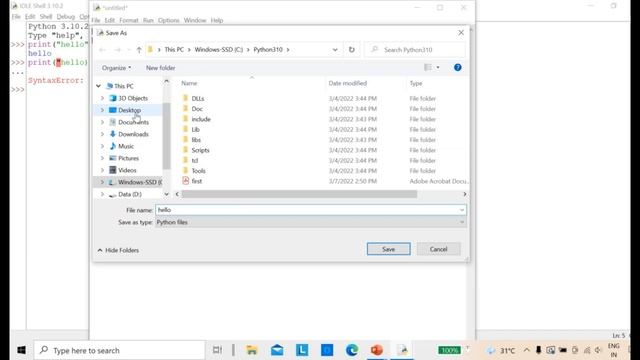This screenshot has width=640, height=360.
Task: Go up one folder level arrow
Action: [139, 50]
